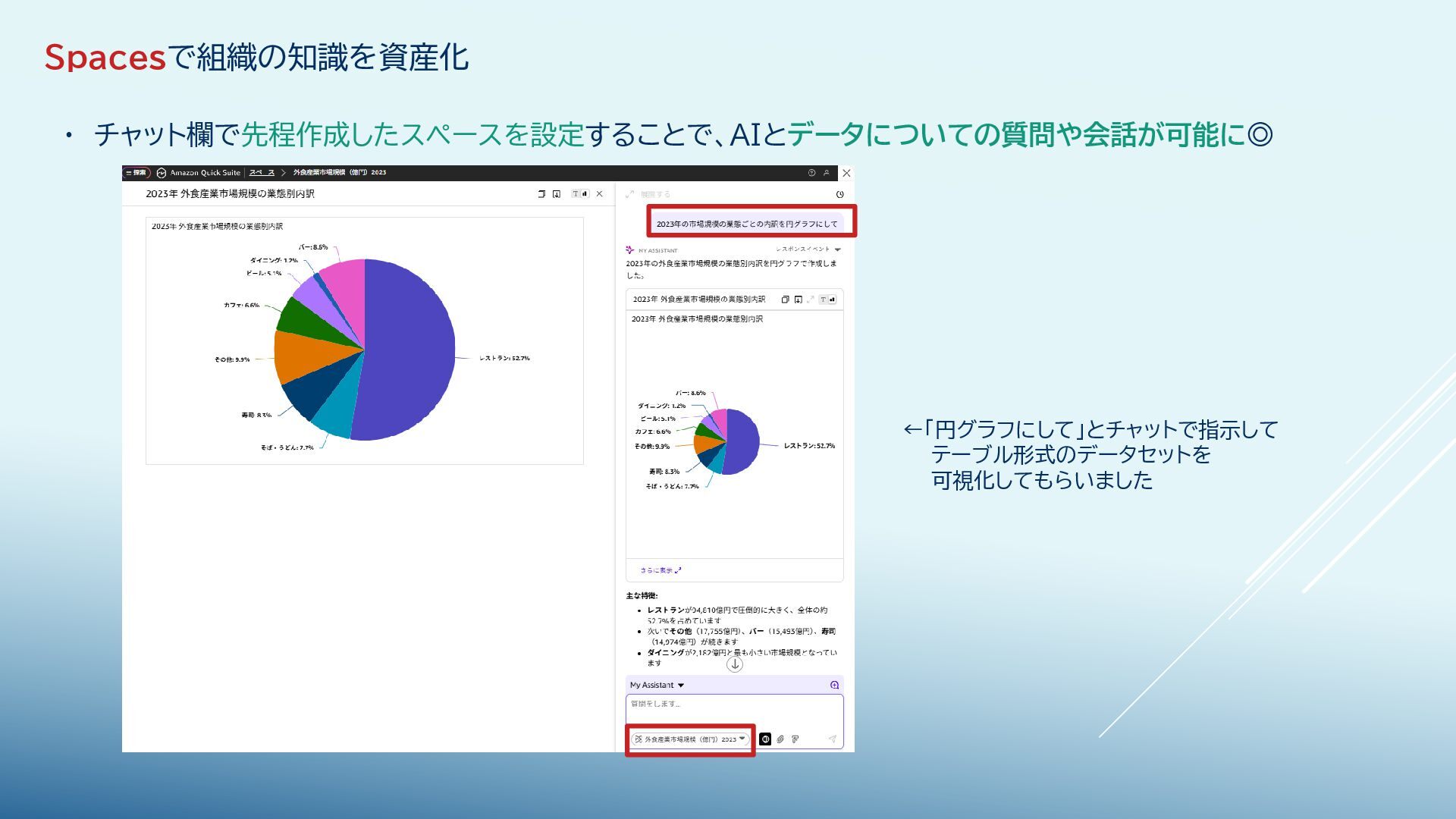Copy the main pie chart panel
Image resolution: width=1456 pixels, height=819 pixels.
coord(541,194)
